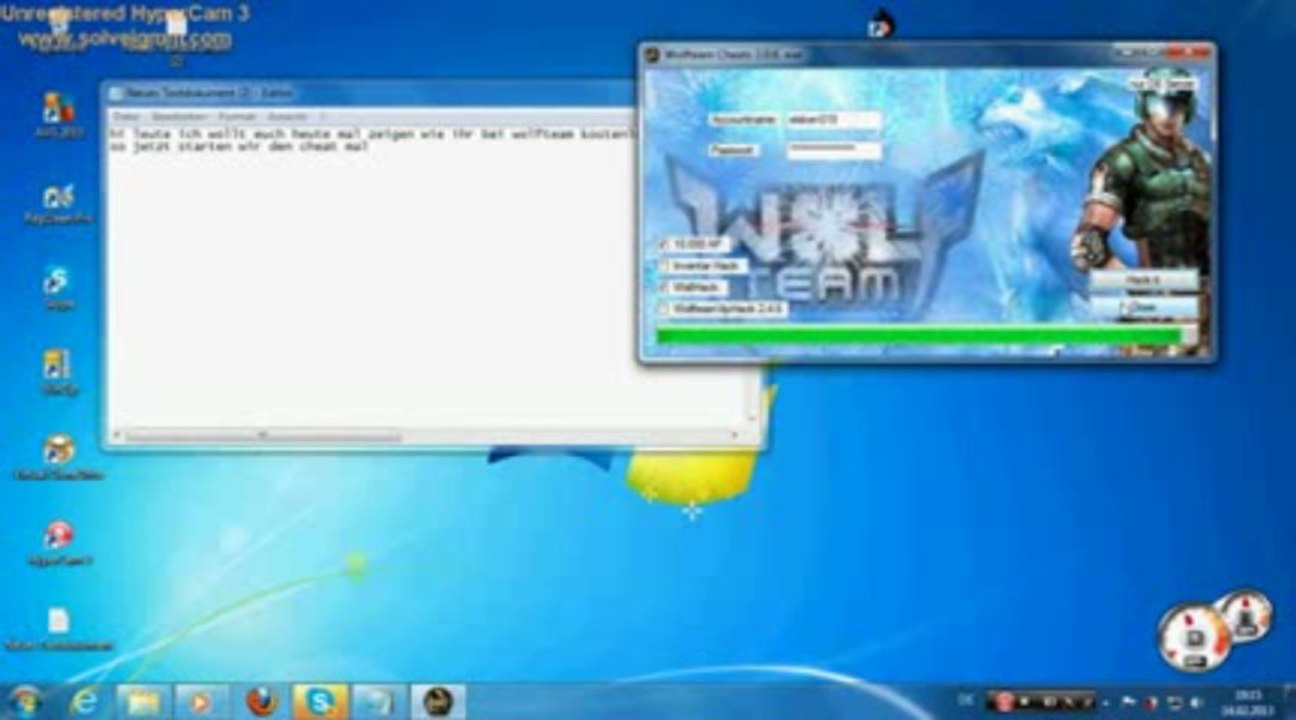This screenshot has height=720, width=1296.
Task: Click the Notepad horizontal scrollbar thumb
Action: [x=263, y=436]
